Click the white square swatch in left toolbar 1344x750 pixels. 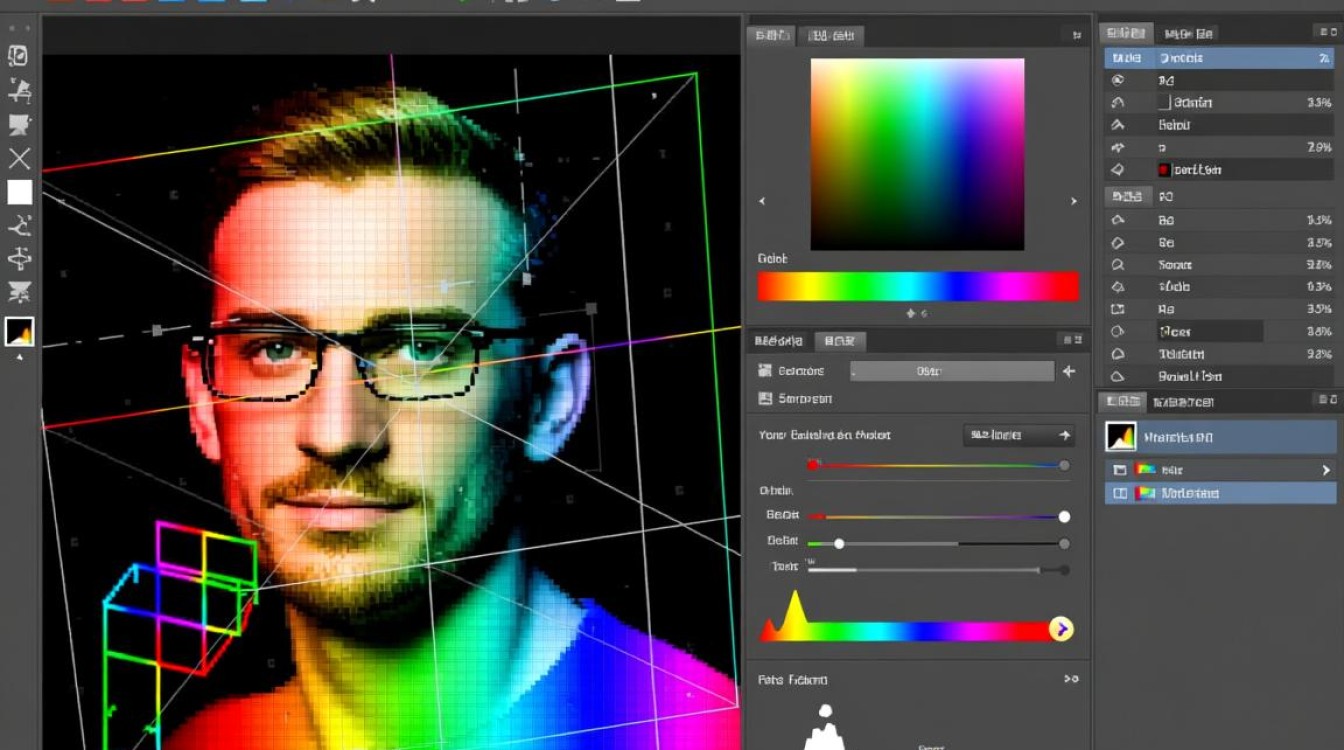[19, 192]
